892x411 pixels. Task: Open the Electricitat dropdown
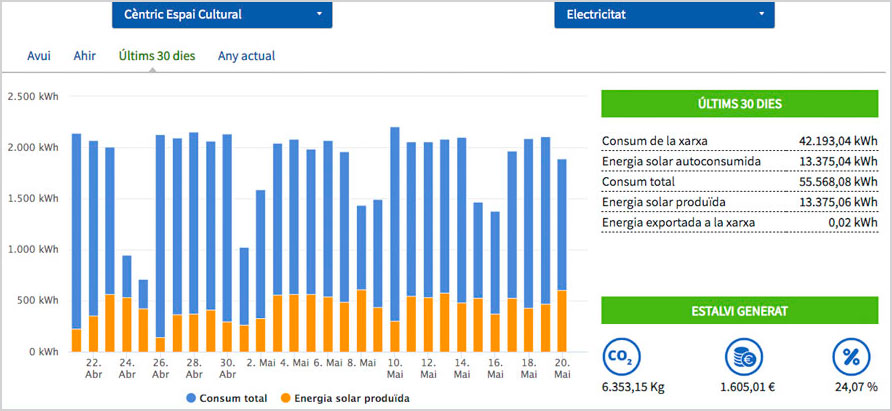tap(664, 15)
